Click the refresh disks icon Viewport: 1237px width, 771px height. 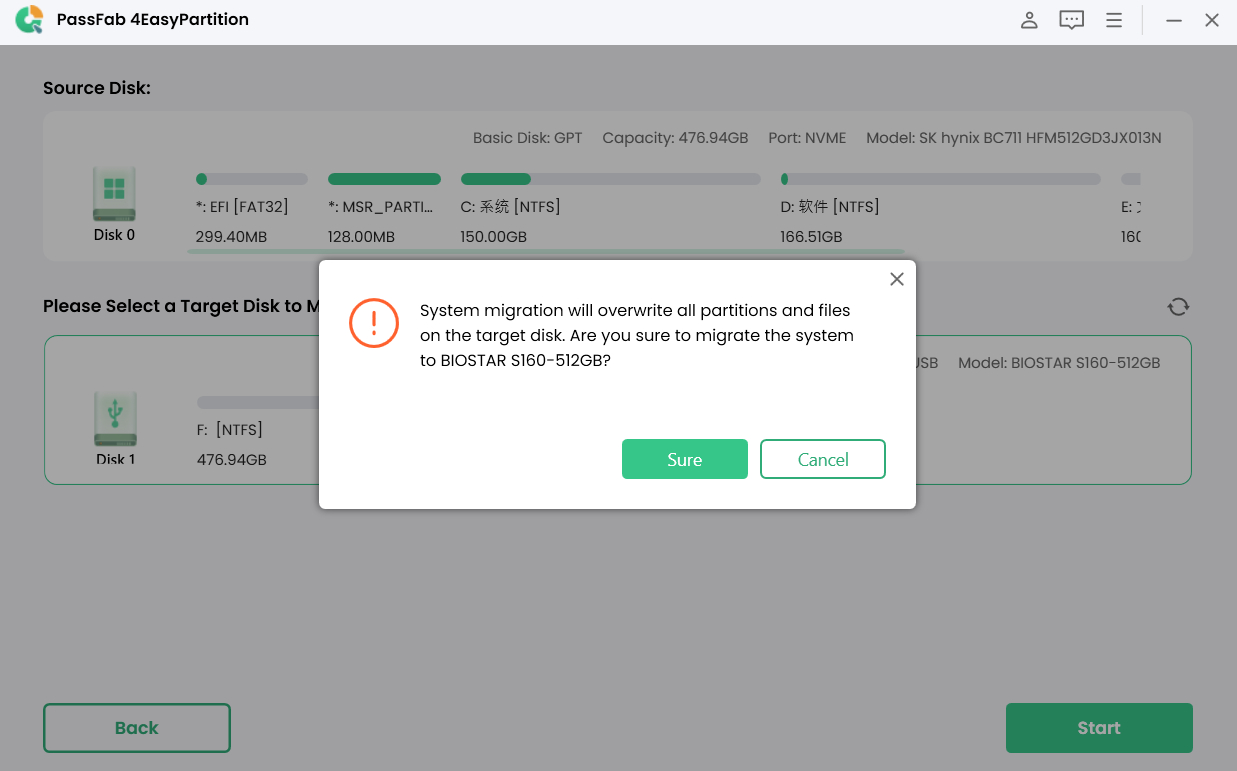click(1177, 306)
